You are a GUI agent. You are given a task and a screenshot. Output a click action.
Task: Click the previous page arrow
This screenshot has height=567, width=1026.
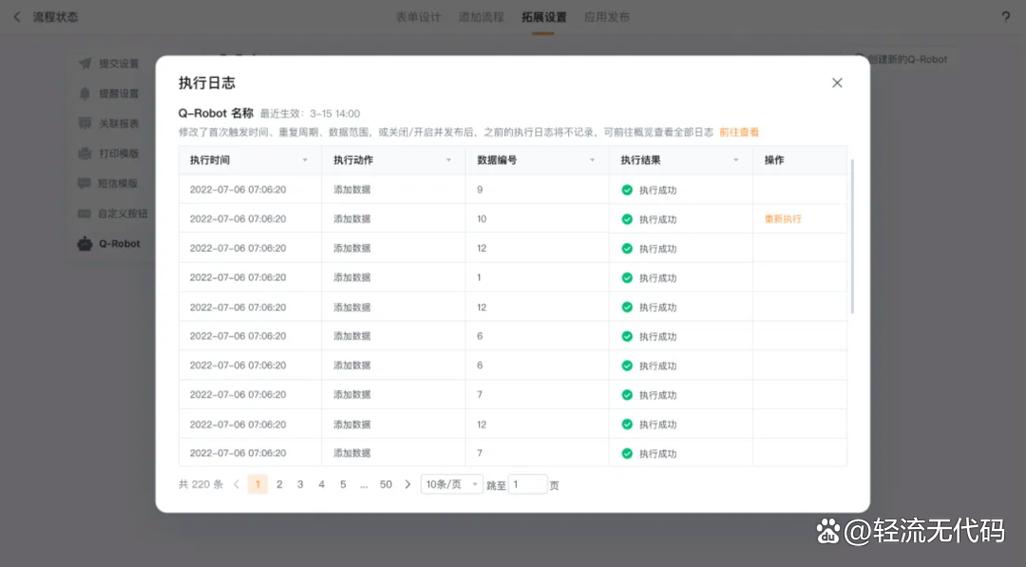point(236,484)
